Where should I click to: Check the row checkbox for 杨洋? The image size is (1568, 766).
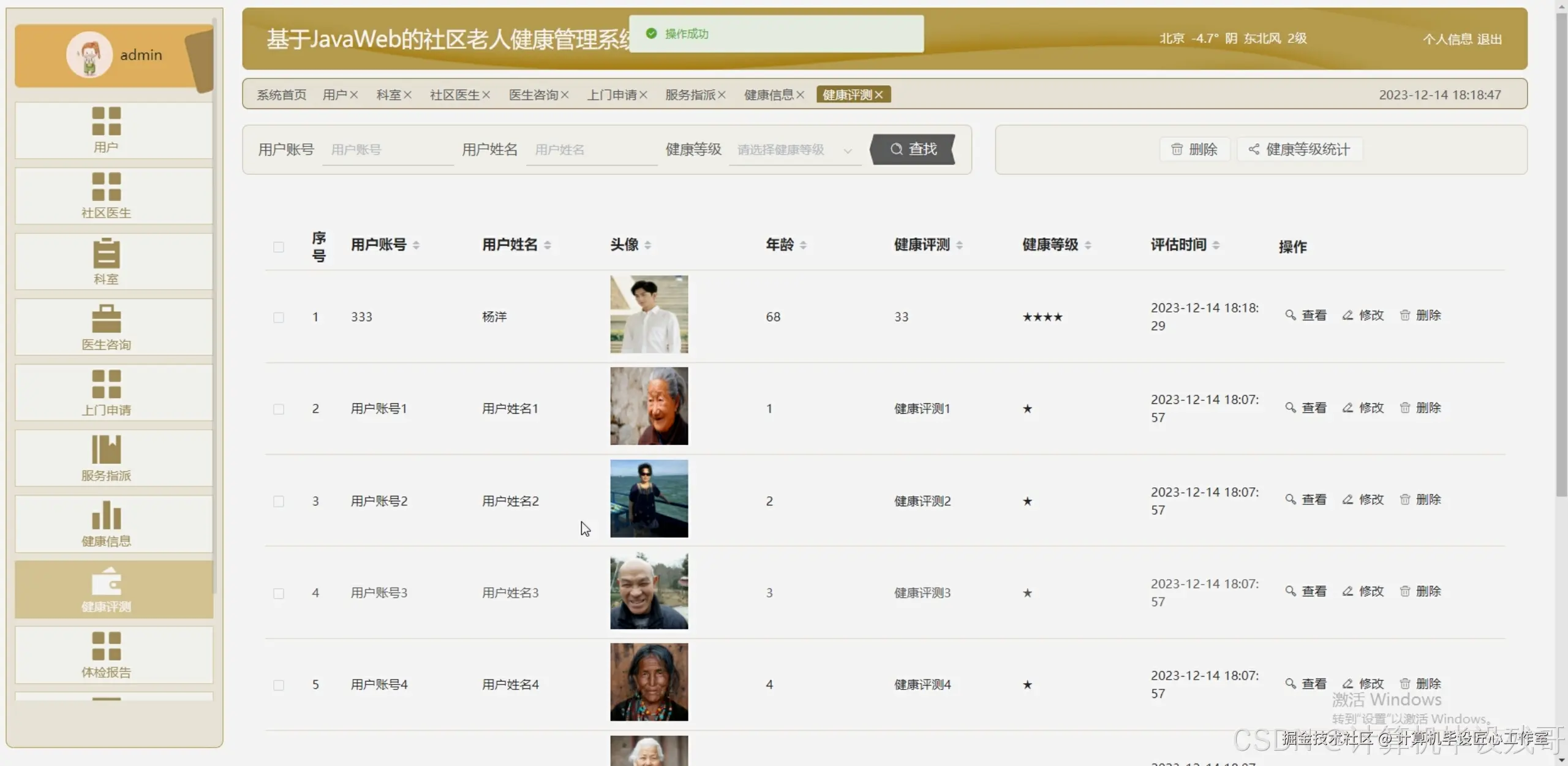click(x=279, y=317)
